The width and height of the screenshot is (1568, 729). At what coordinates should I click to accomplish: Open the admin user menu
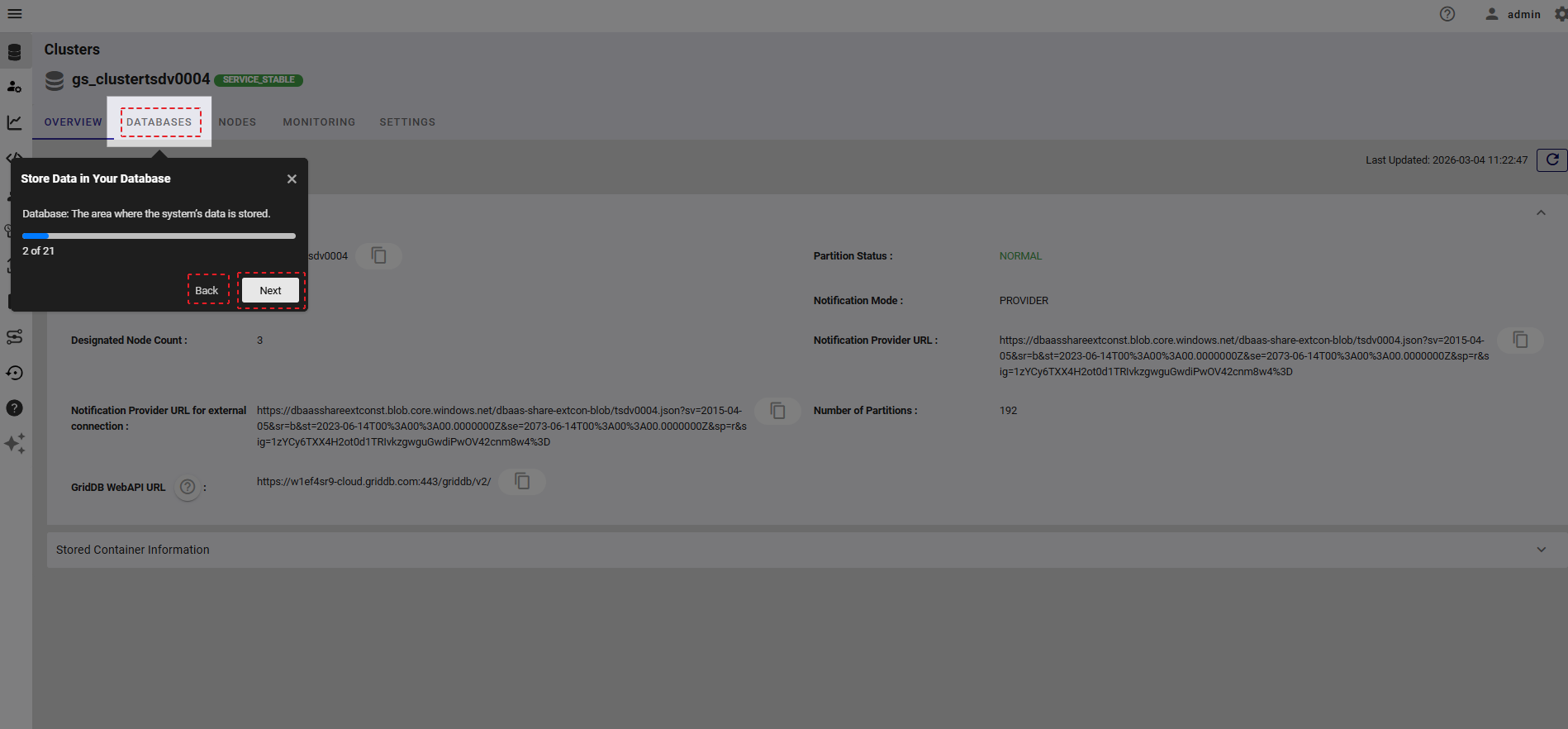click(1513, 14)
